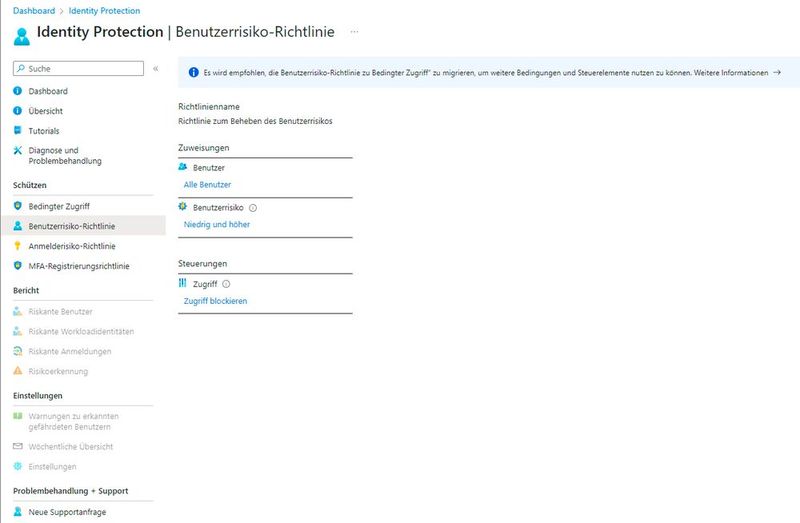800x523 pixels.
Task: Open Riskante Benutzer report
Action: pos(61,311)
